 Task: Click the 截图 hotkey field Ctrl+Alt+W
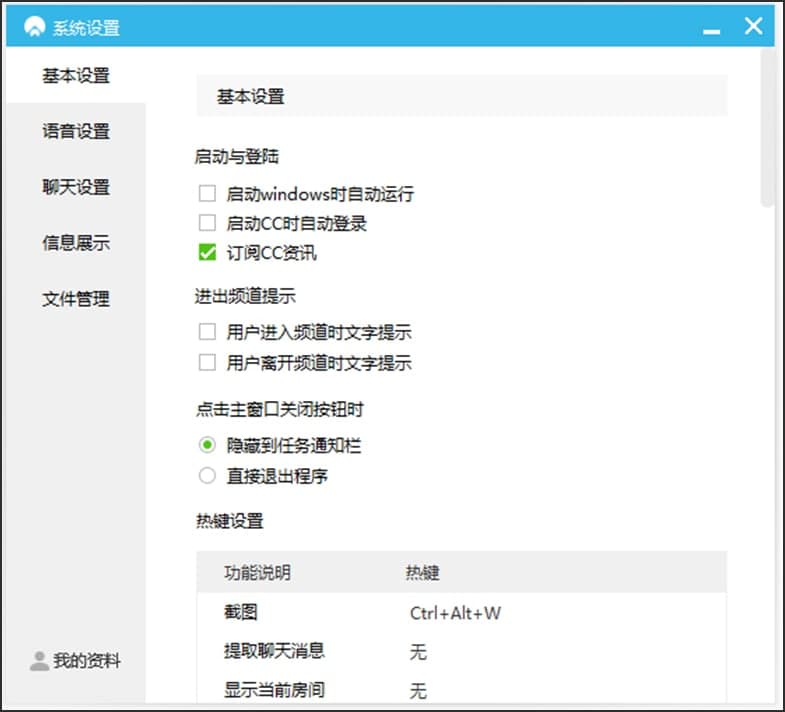tap(455, 613)
